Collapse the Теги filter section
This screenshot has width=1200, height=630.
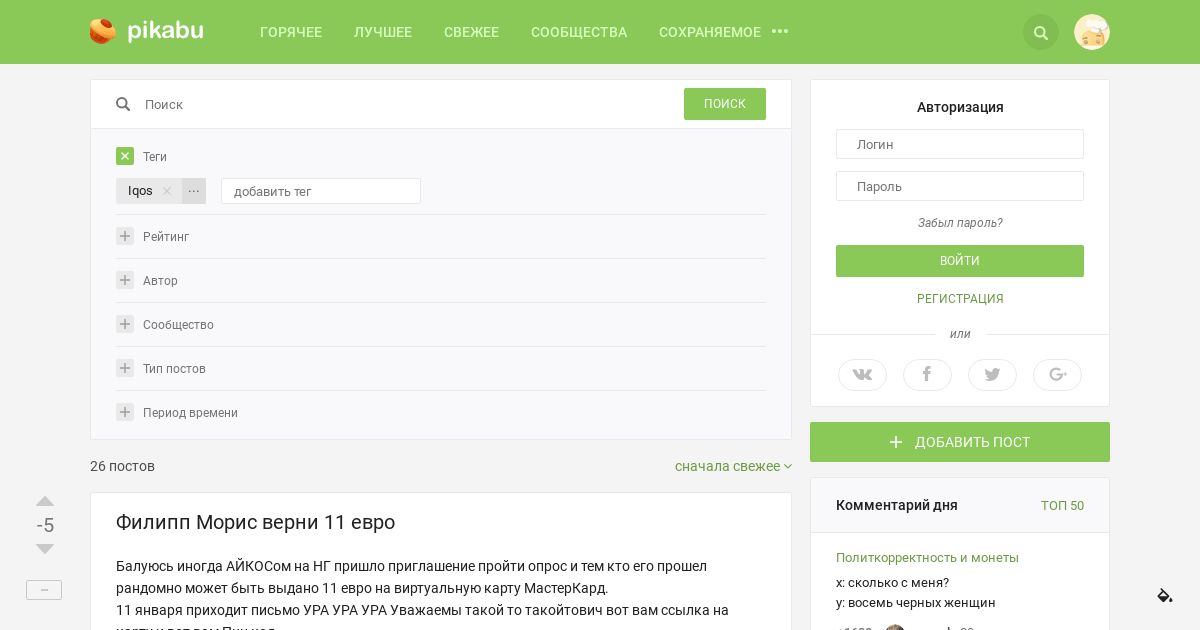pyautogui.click(x=125, y=156)
